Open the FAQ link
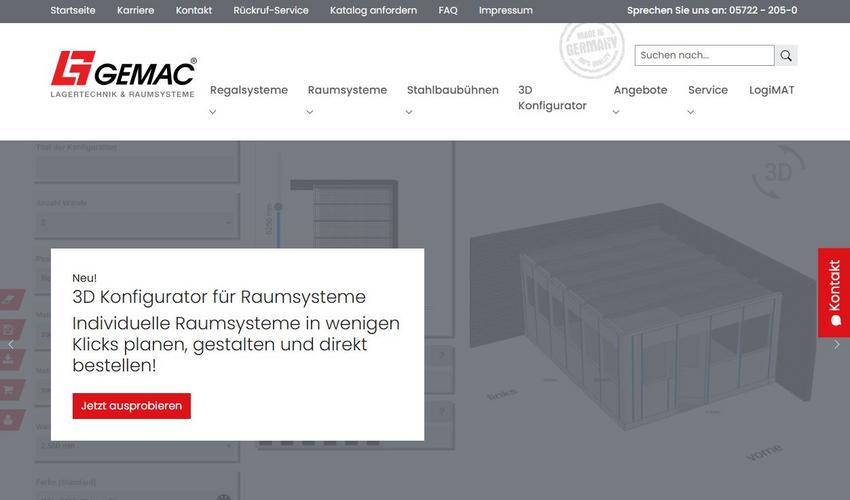This screenshot has height=500, width=850. coord(448,10)
